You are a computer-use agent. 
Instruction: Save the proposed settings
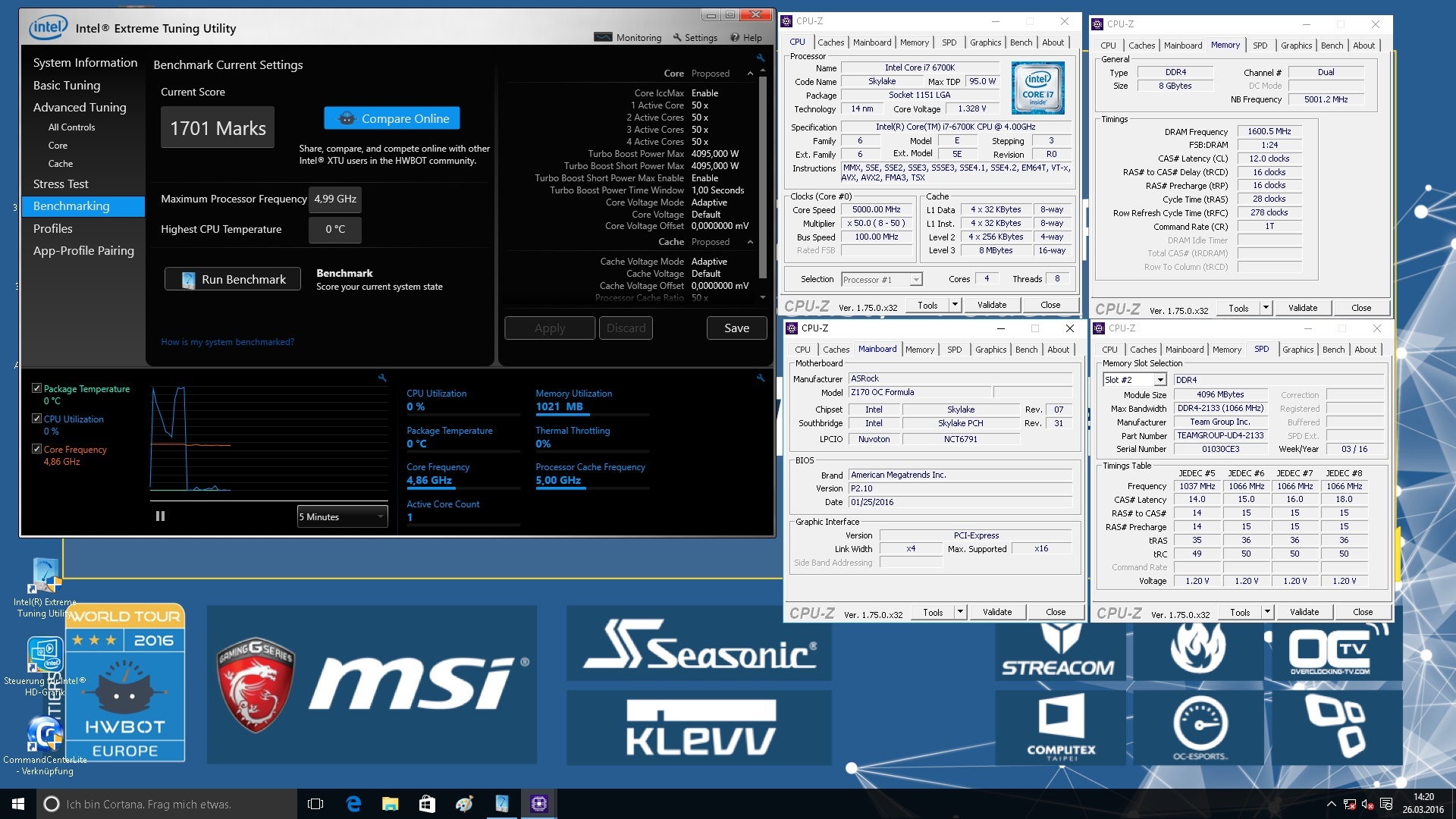pos(736,328)
